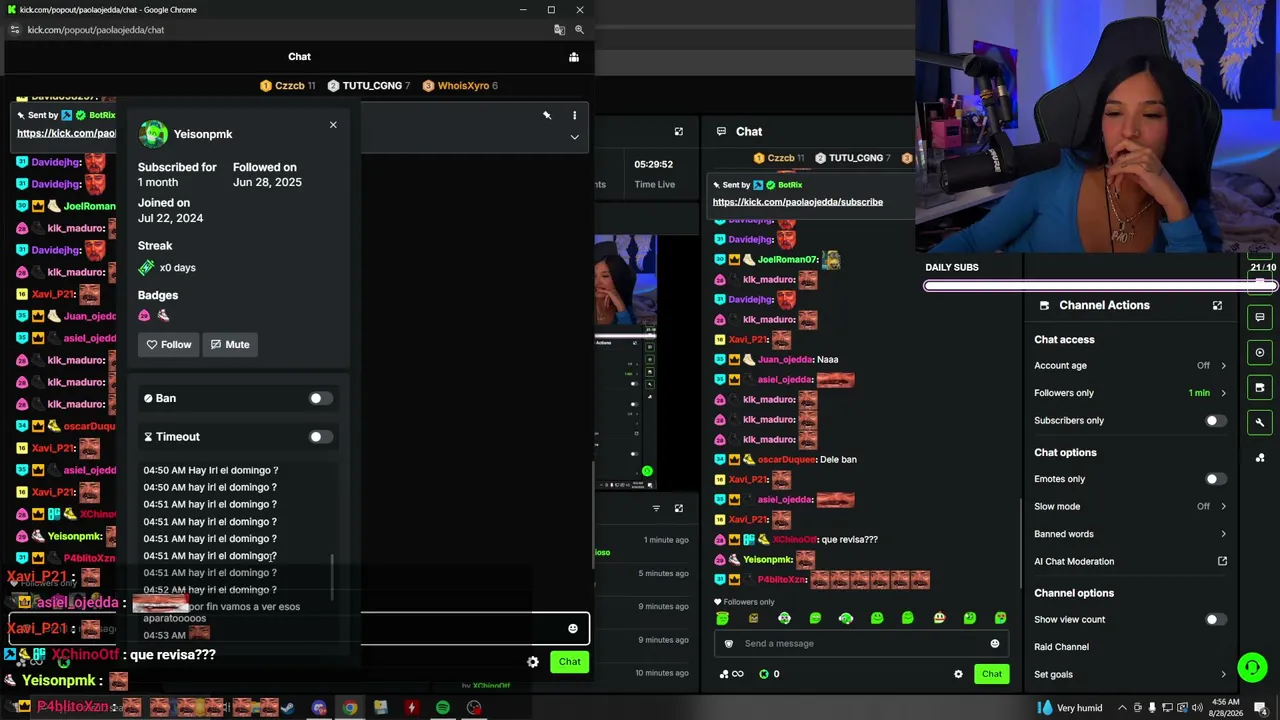Screen dimensions: 1280x720
Task: Open emoji picker in dashboard message box
Action: click(995, 644)
